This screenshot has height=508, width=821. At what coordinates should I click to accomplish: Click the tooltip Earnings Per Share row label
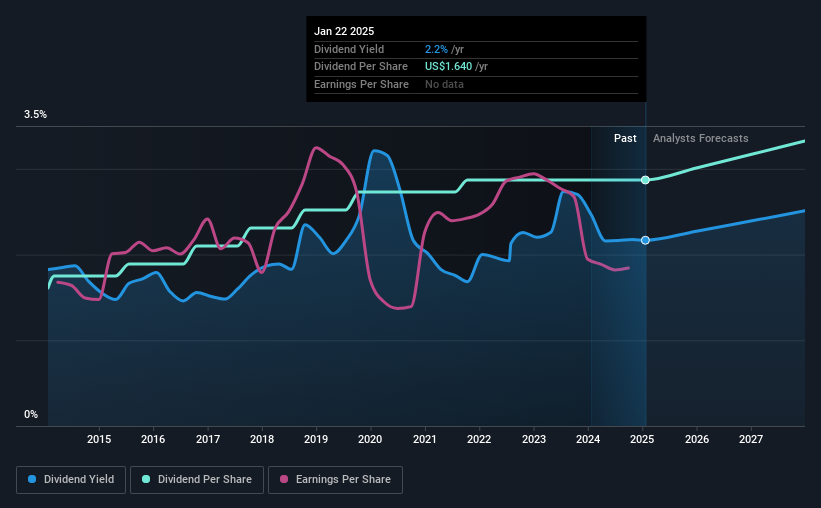coord(361,84)
